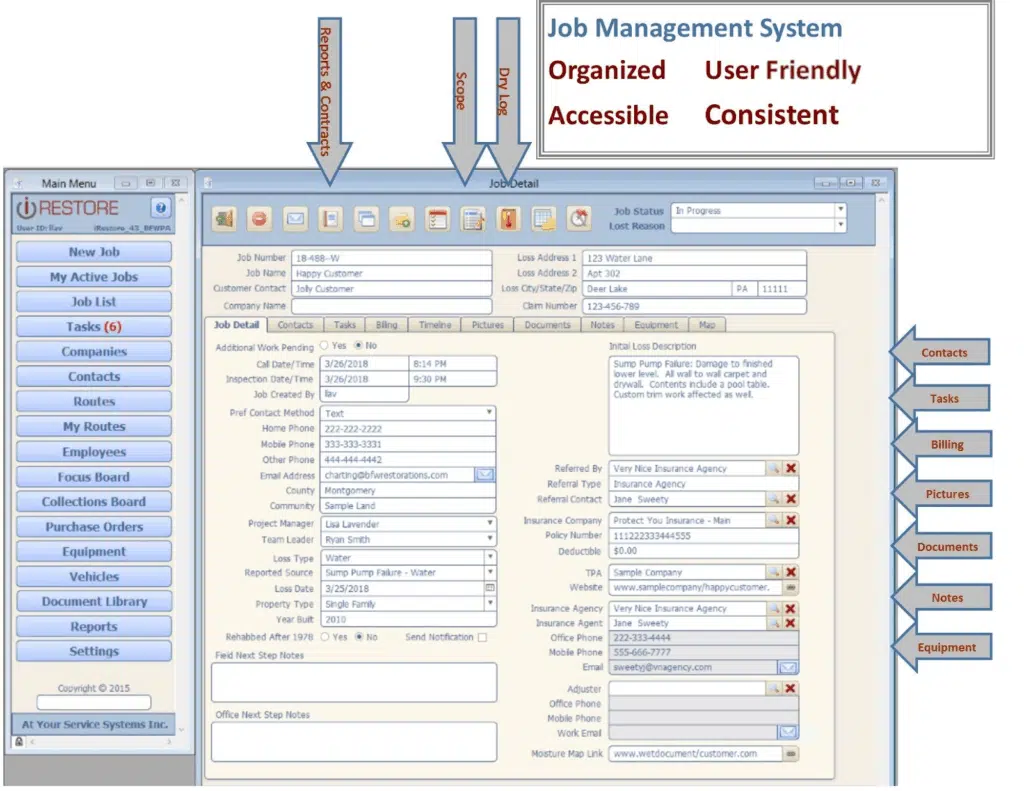The height and width of the screenshot is (791, 1024).
Task: Expand the Project Manager dropdown
Action: pos(489,524)
